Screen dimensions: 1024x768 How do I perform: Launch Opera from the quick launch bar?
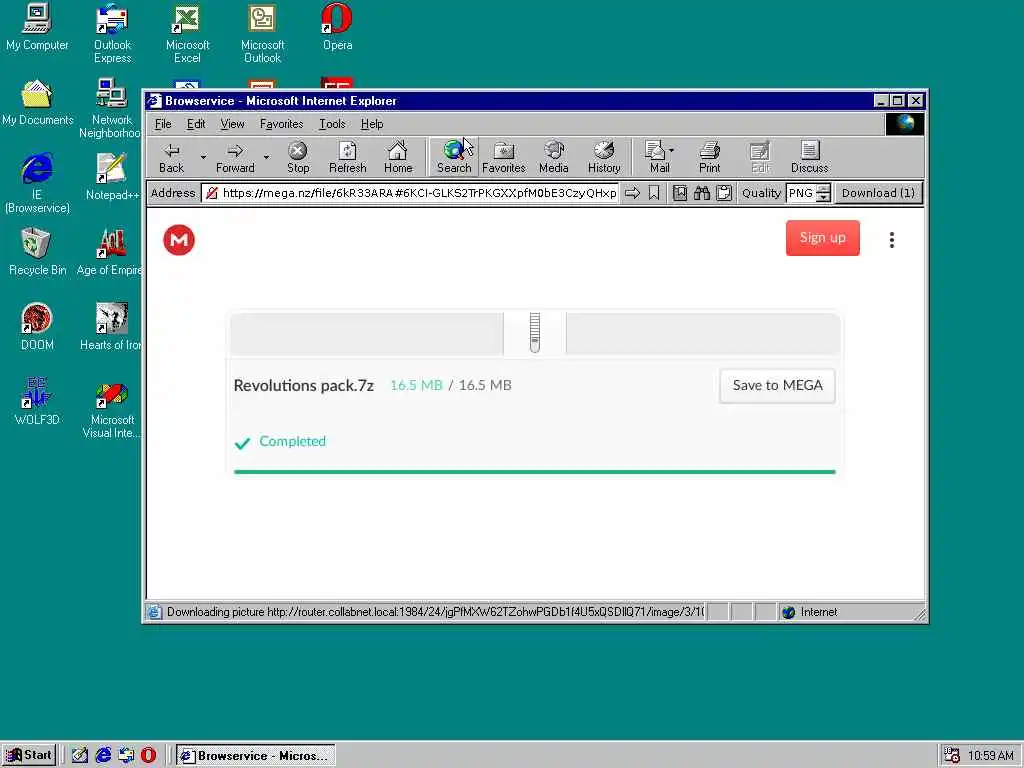(149, 755)
